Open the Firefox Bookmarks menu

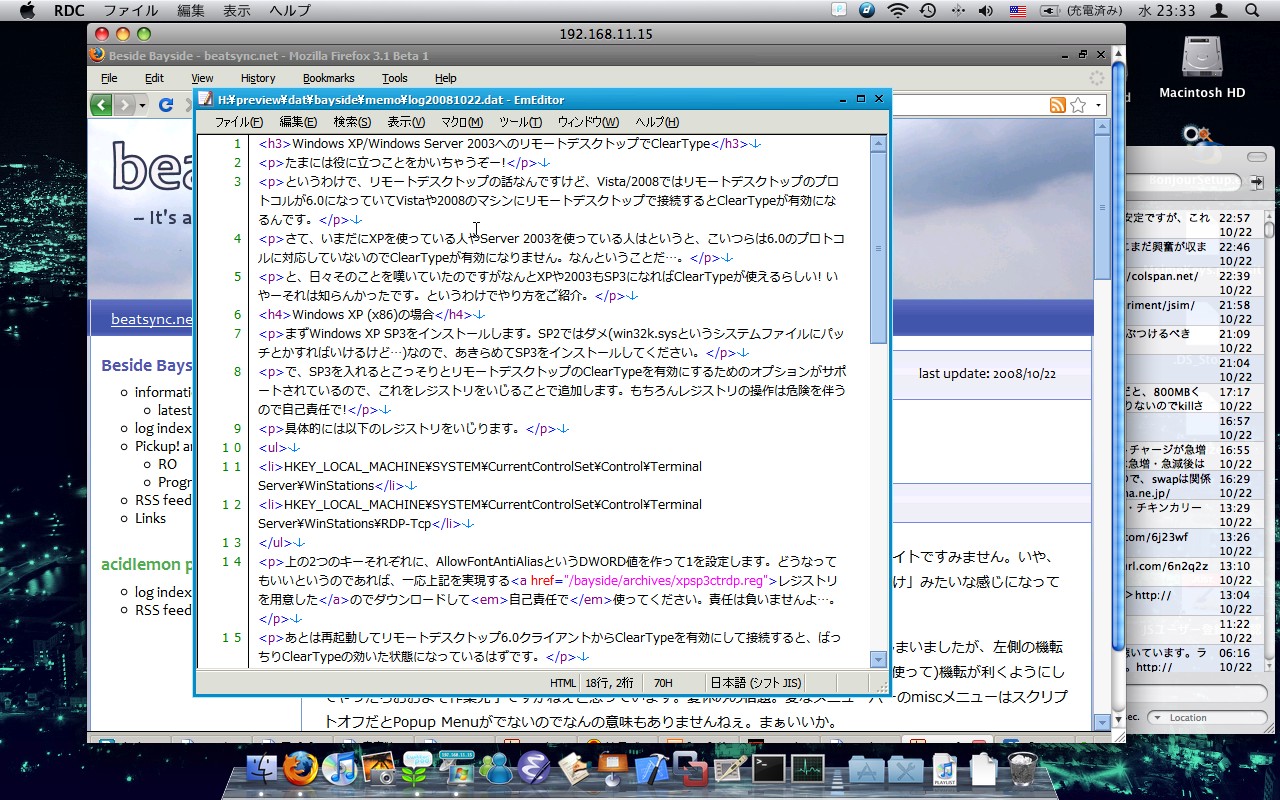pyautogui.click(x=328, y=78)
